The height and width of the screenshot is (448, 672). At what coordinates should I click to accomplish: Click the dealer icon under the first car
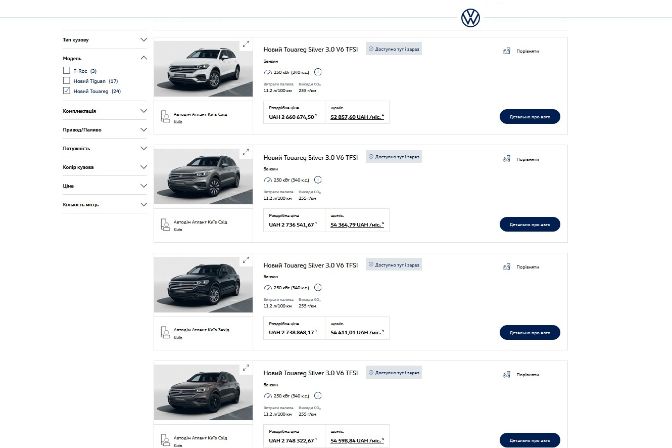[165, 117]
